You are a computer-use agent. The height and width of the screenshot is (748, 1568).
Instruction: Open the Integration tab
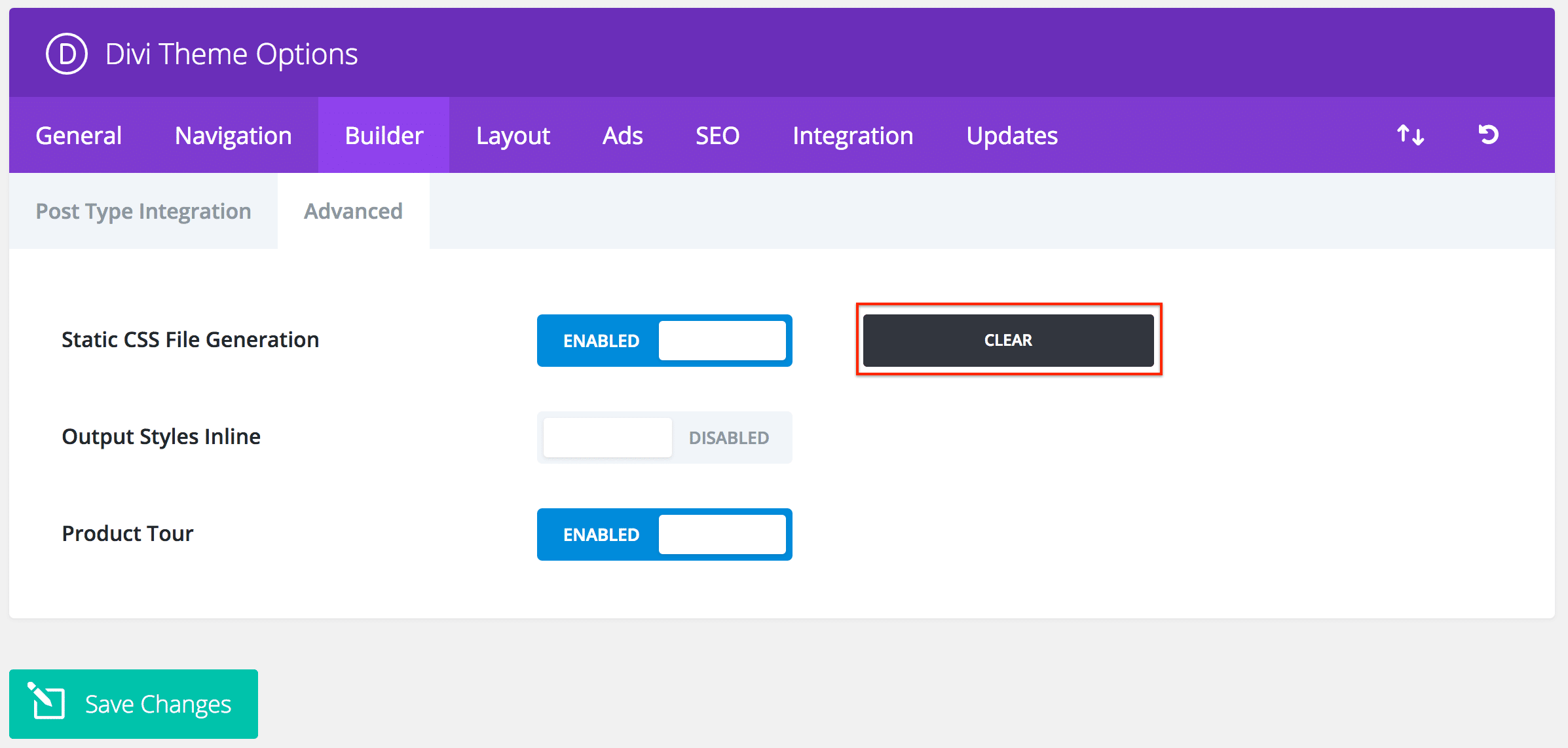pyautogui.click(x=853, y=136)
